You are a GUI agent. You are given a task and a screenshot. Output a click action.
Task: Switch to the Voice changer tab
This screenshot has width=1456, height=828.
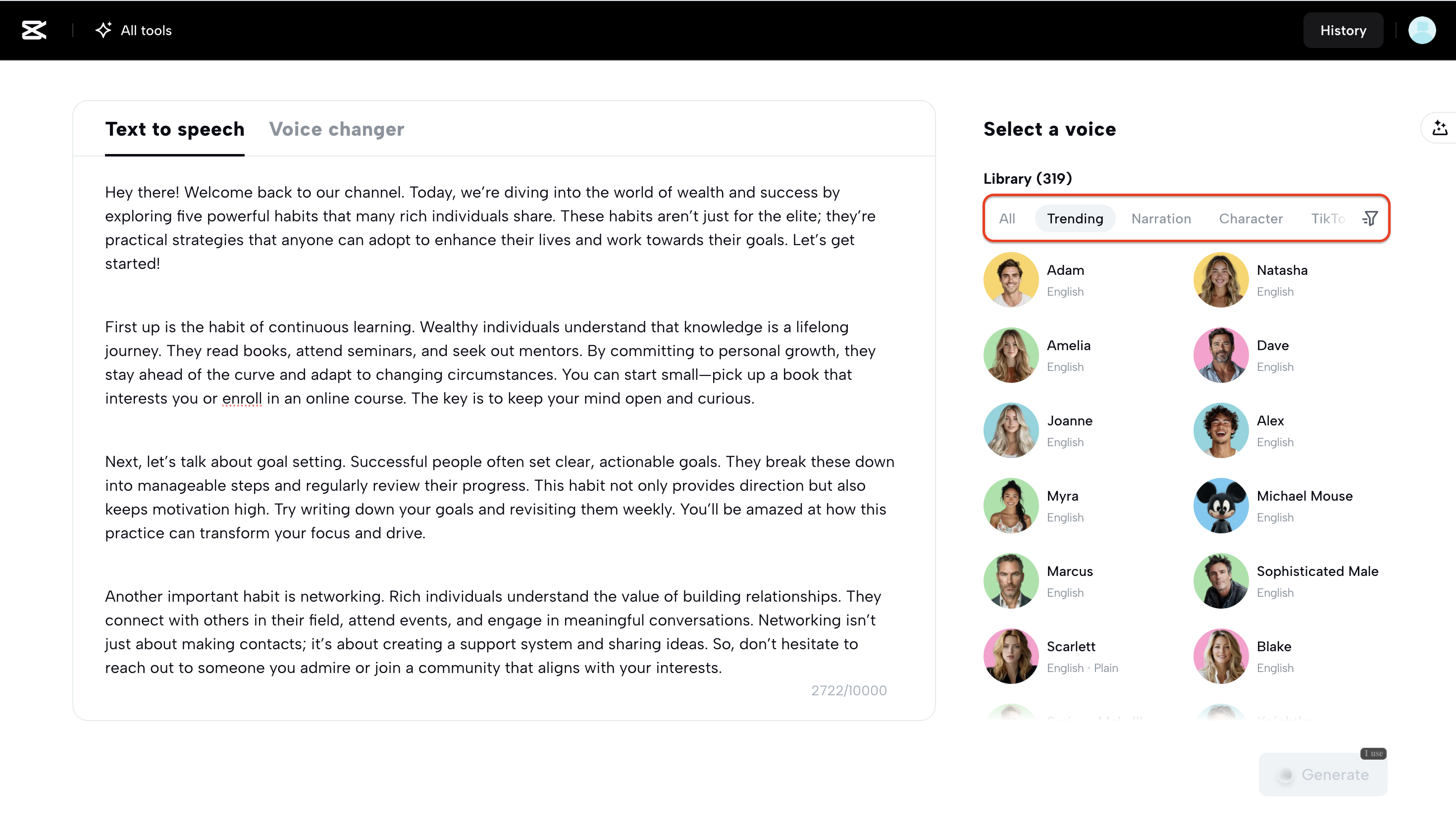[x=337, y=129]
